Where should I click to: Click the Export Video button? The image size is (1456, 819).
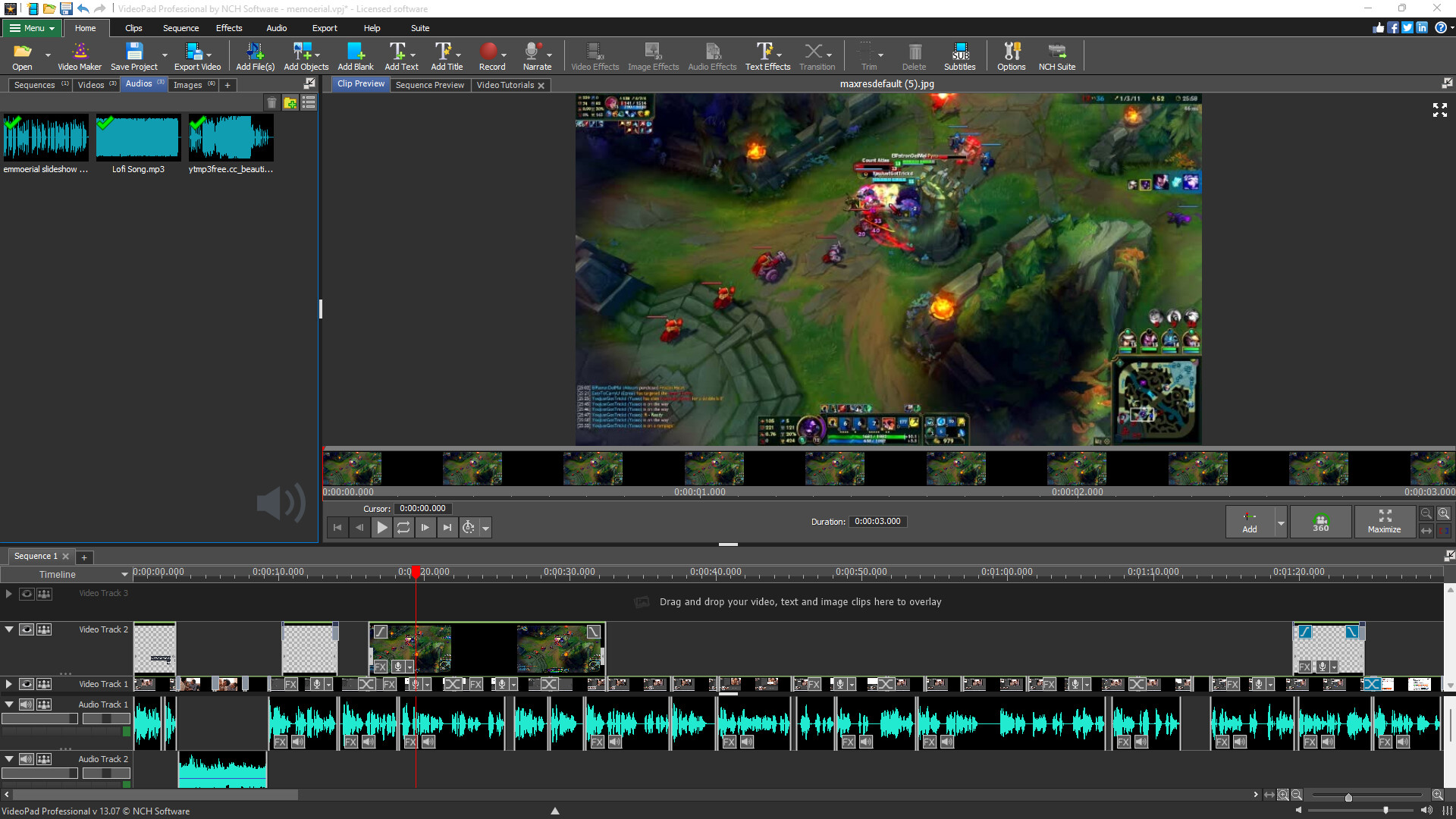click(x=196, y=55)
